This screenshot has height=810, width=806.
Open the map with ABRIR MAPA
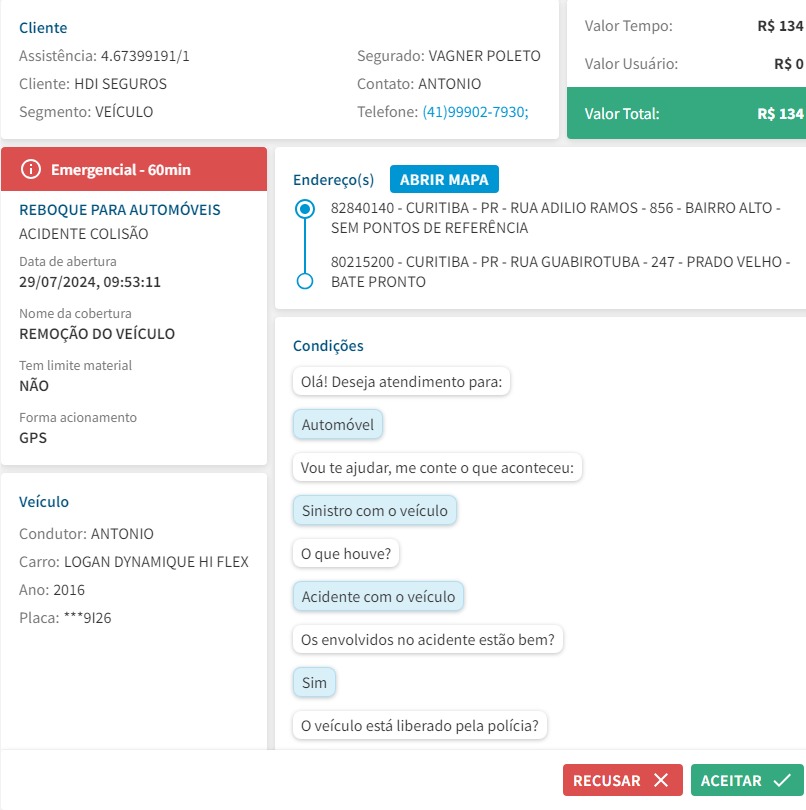pyautogui.click(x=444, y=179)
